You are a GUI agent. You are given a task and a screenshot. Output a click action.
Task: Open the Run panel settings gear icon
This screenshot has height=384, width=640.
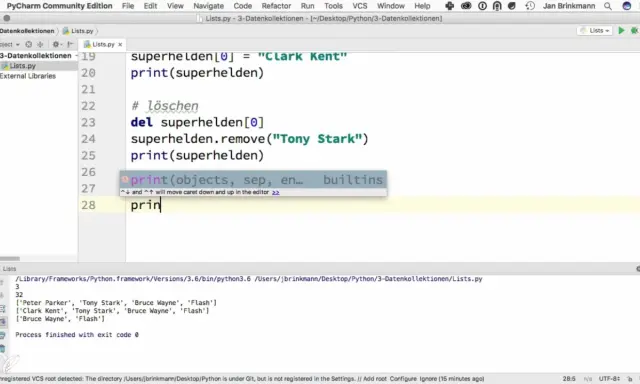638,269
